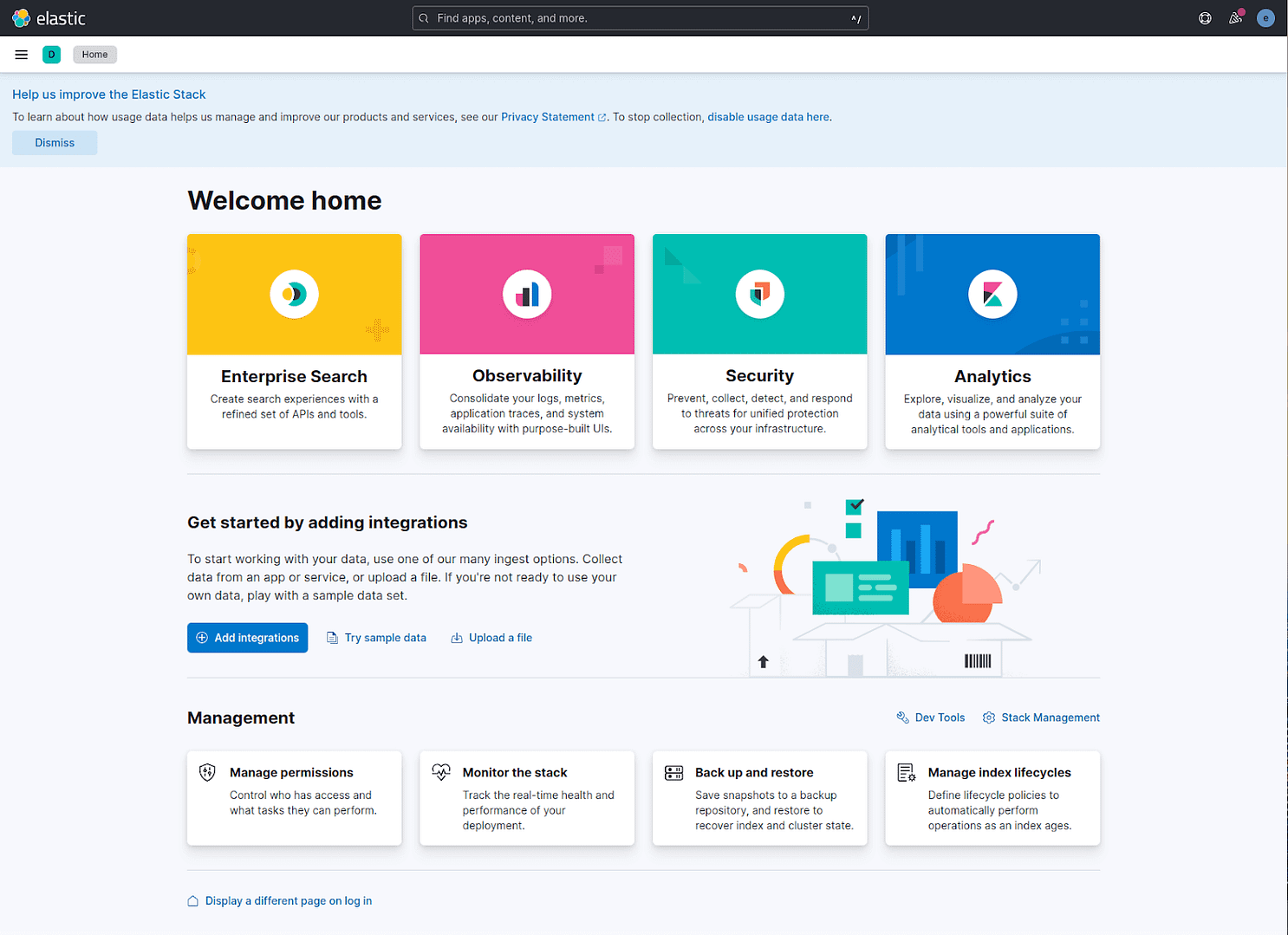Open the navigation hamburger menu
This screenshot has width=1288, height=935.
pyautogui.click(x=21, y=54)
